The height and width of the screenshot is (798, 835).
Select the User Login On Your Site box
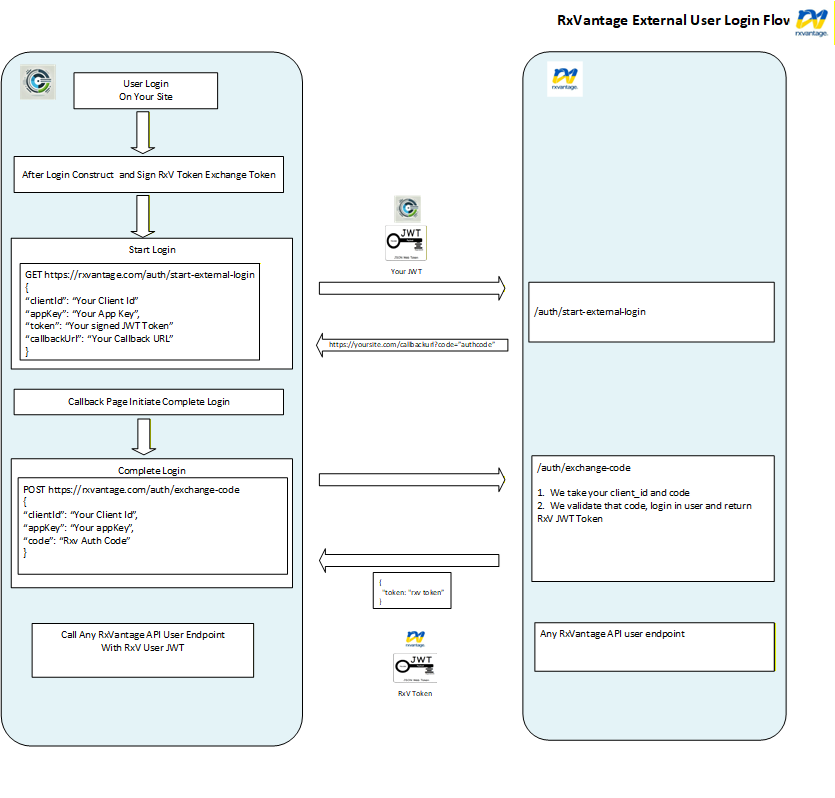[x=146, y=91]
